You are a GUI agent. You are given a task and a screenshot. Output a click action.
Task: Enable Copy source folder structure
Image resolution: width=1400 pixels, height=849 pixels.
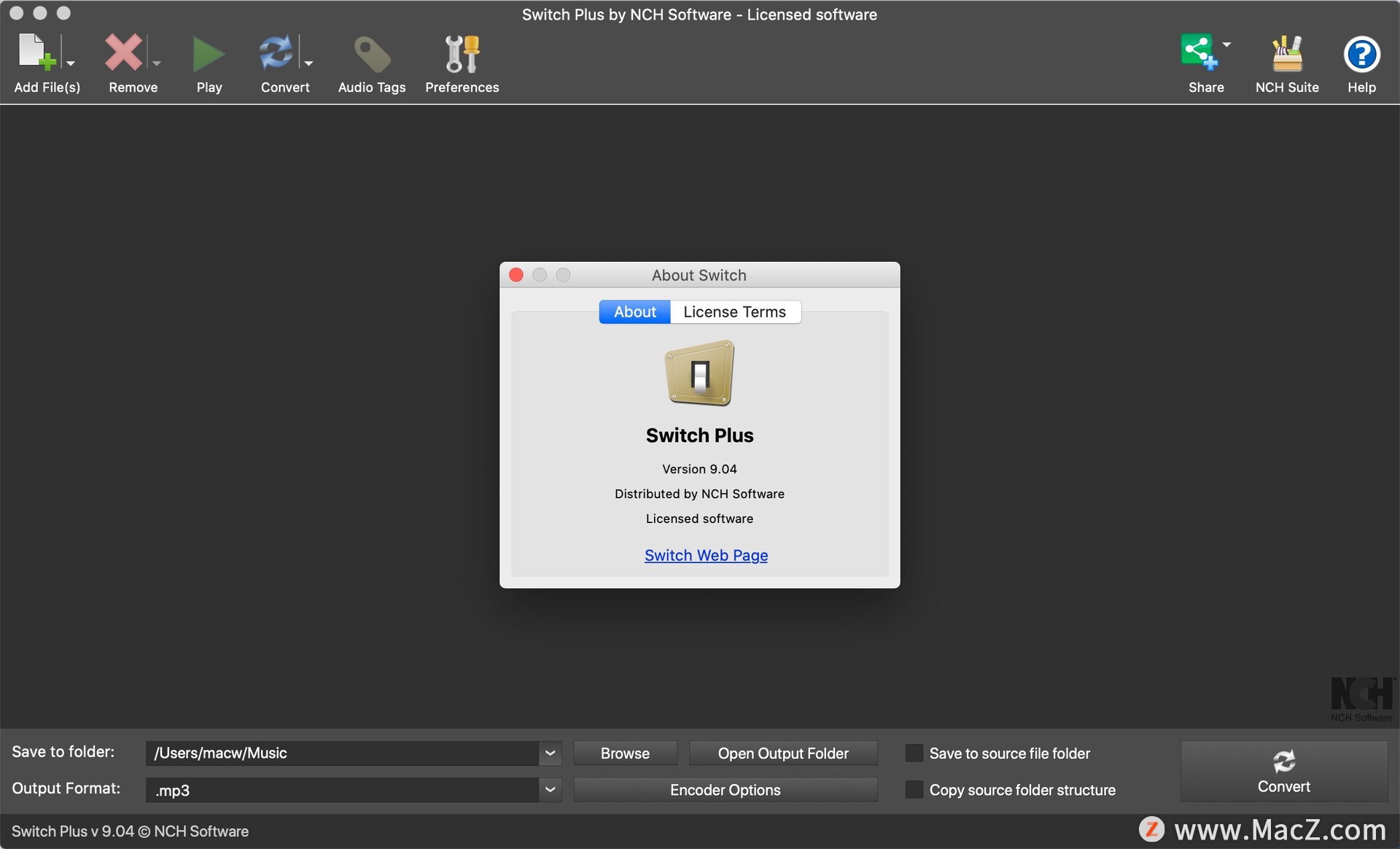tap(914, 790)
